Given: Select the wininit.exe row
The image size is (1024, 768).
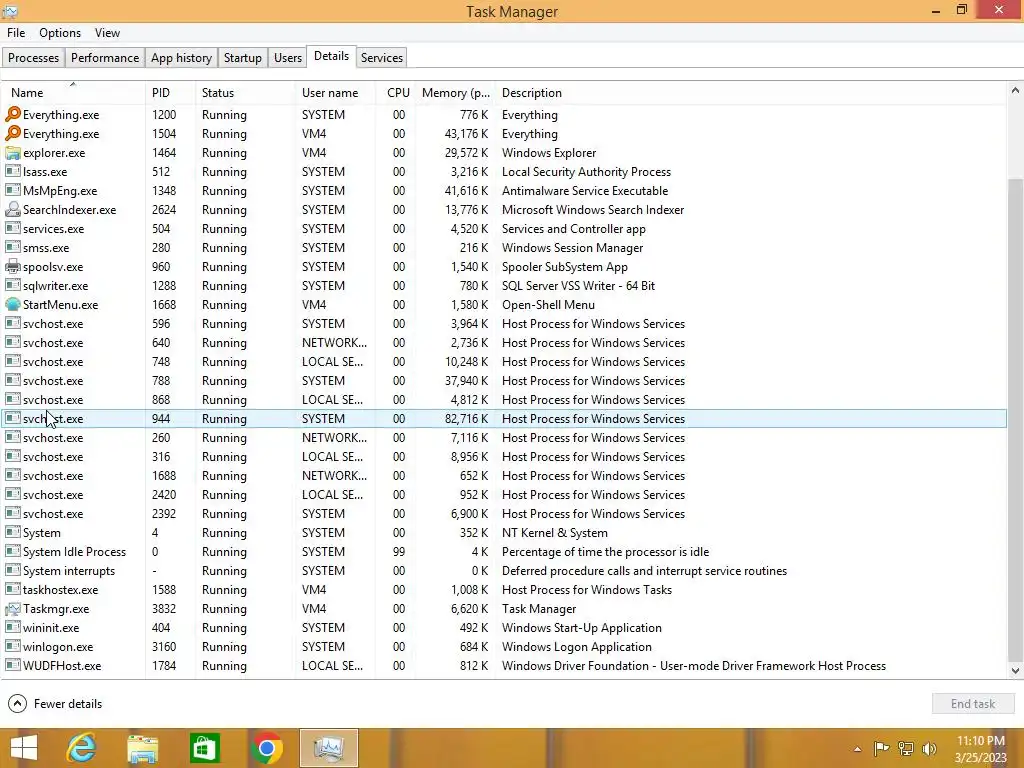Looking at the screenshot, I should 504,628.
